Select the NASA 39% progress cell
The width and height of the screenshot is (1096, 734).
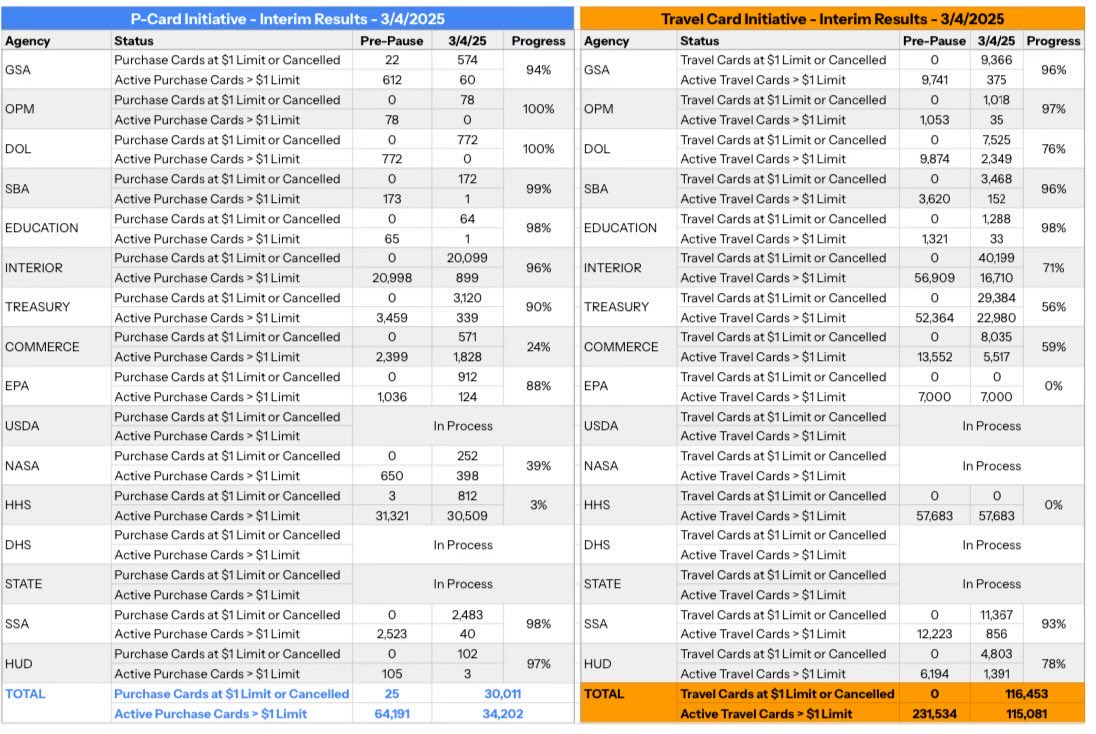538,465
